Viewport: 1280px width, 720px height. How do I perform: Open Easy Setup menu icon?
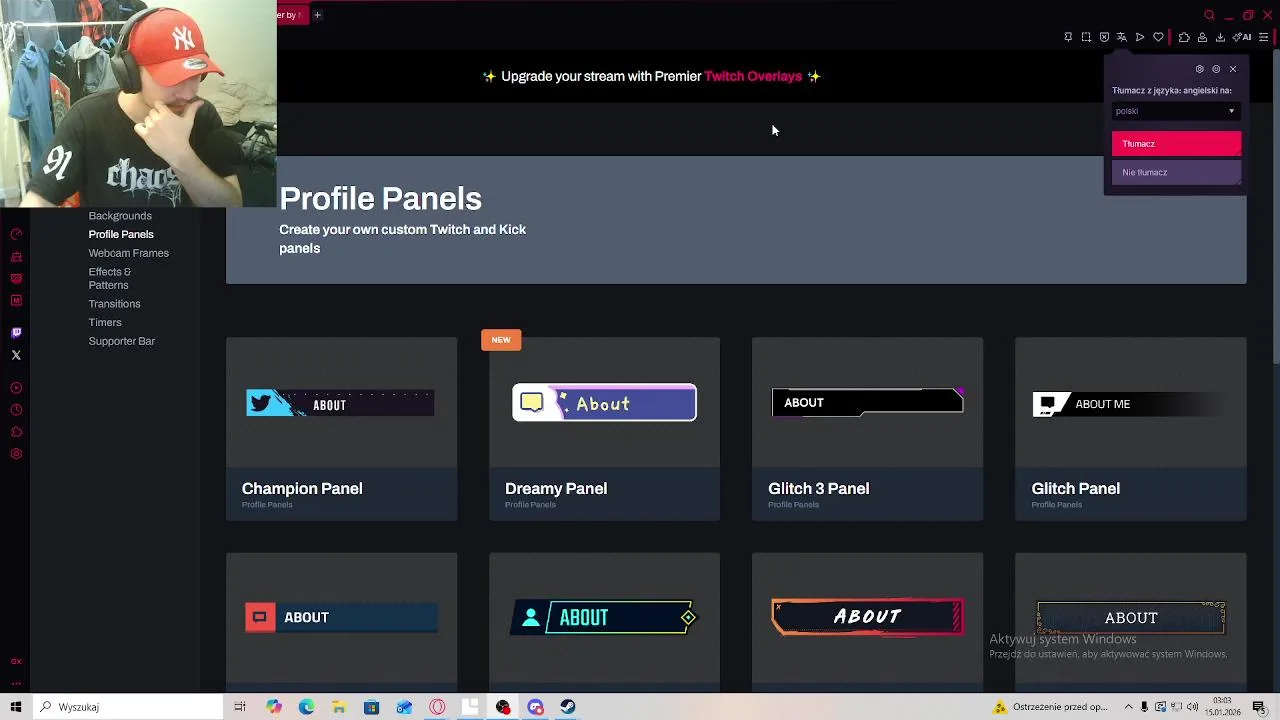coord(1264,37)
